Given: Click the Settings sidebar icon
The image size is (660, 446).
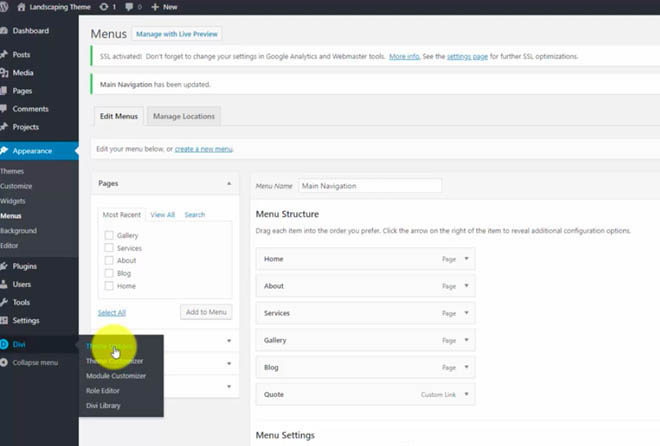Looking at the screenshot, I should (4, 320).
